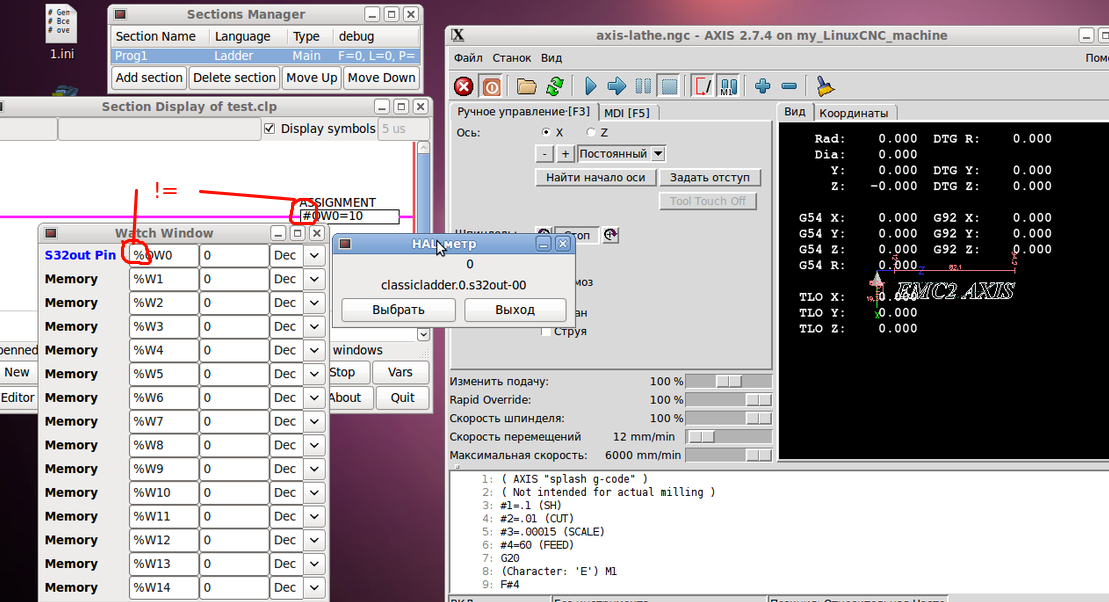This screenshot has height=602, width=1109.
Task: Open the Файл menu
Action: (468, 58)
